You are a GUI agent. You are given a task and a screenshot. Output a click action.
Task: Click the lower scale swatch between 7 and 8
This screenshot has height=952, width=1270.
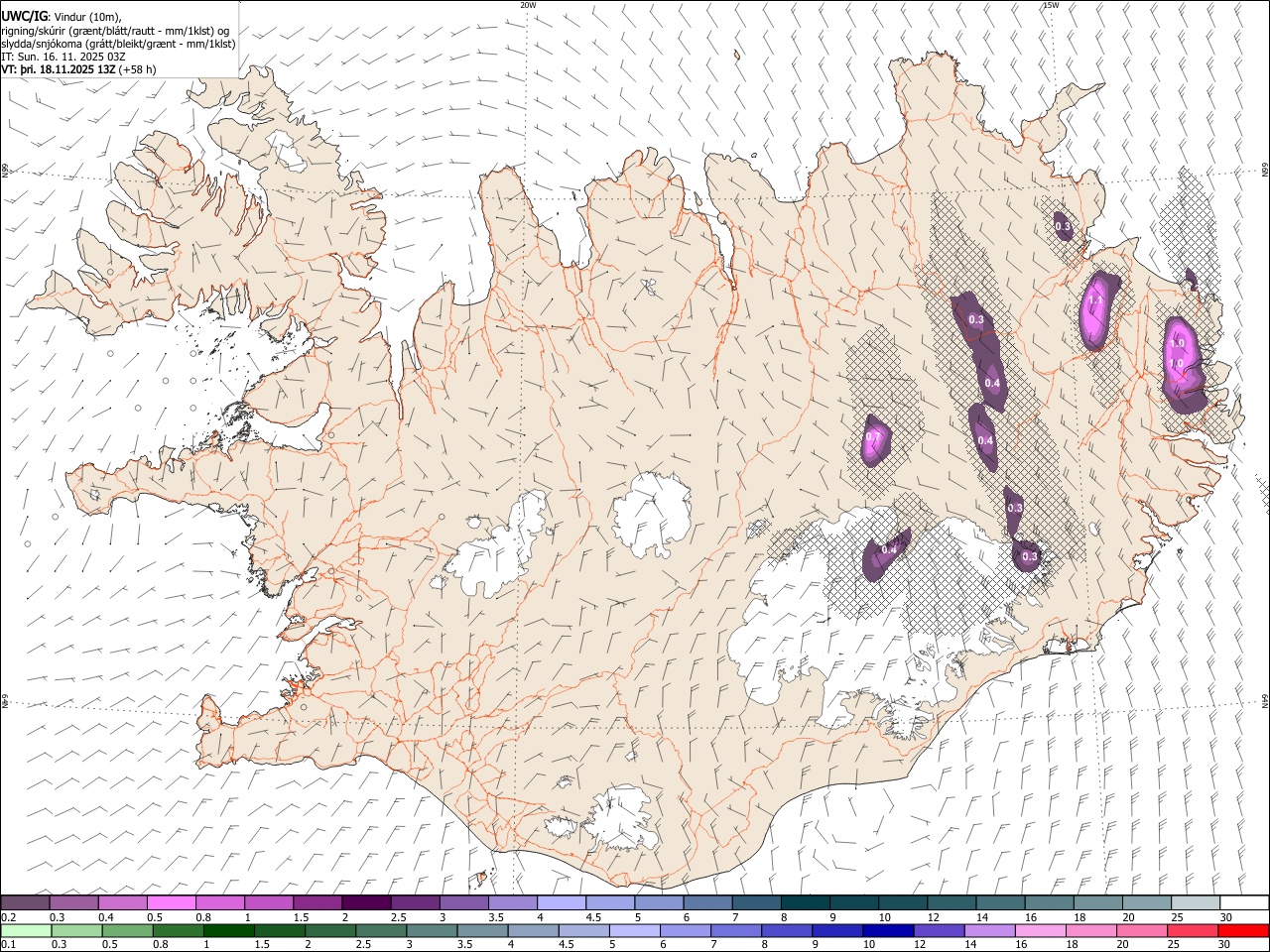coord(734,930)
